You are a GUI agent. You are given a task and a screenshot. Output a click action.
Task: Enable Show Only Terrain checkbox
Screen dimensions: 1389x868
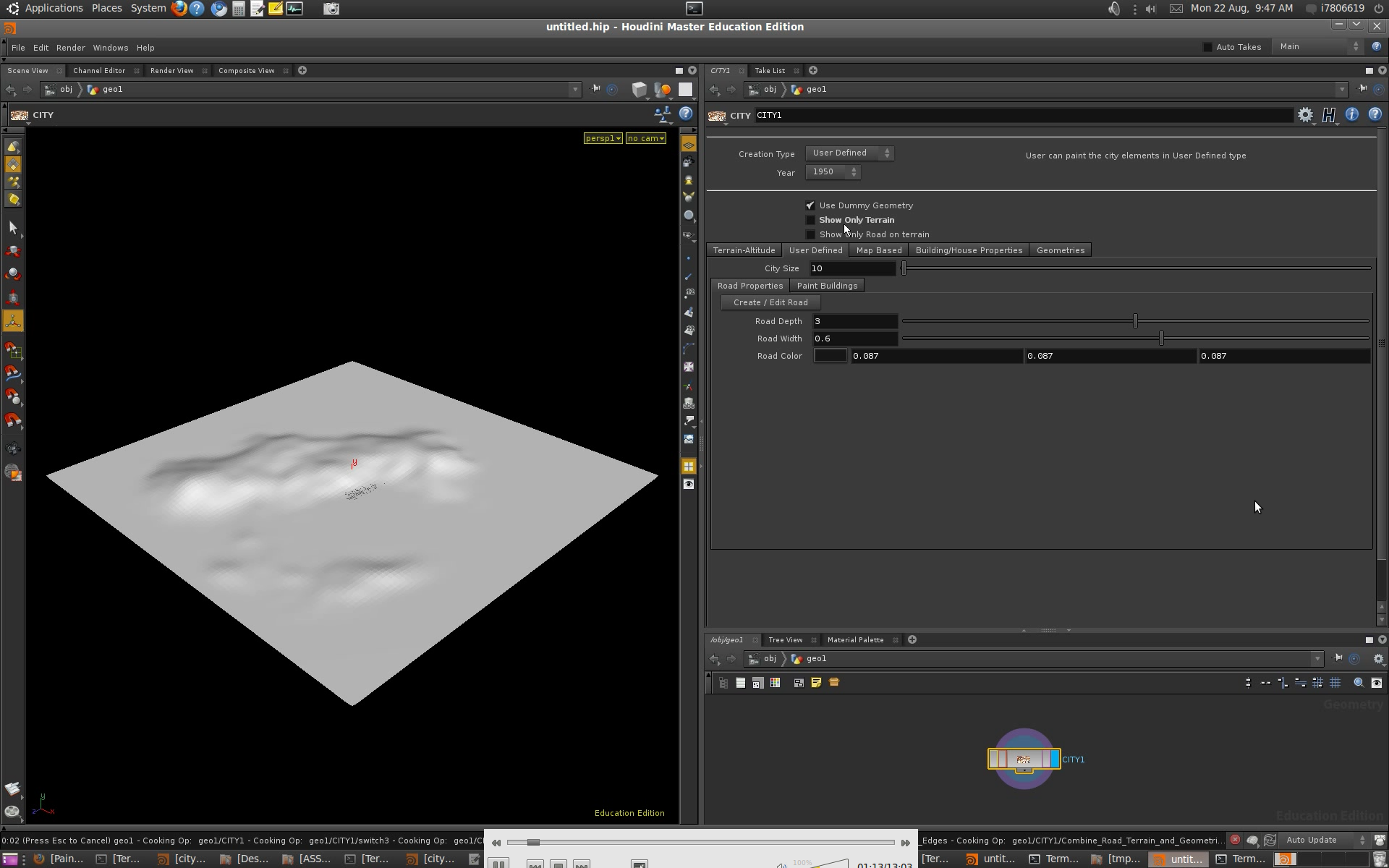[x=810, y=220]
